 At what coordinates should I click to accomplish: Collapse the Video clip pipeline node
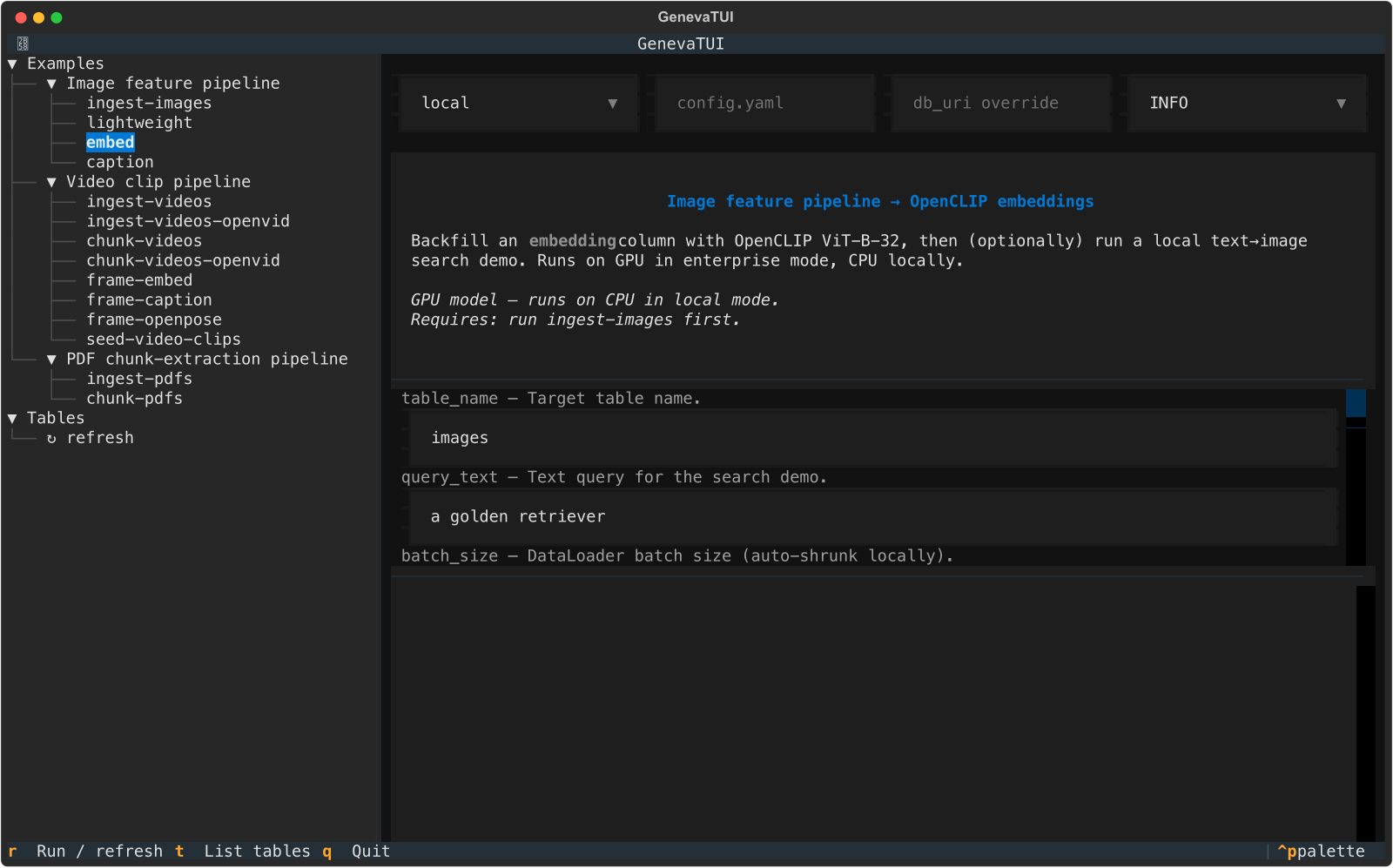(x=51, y=182)
